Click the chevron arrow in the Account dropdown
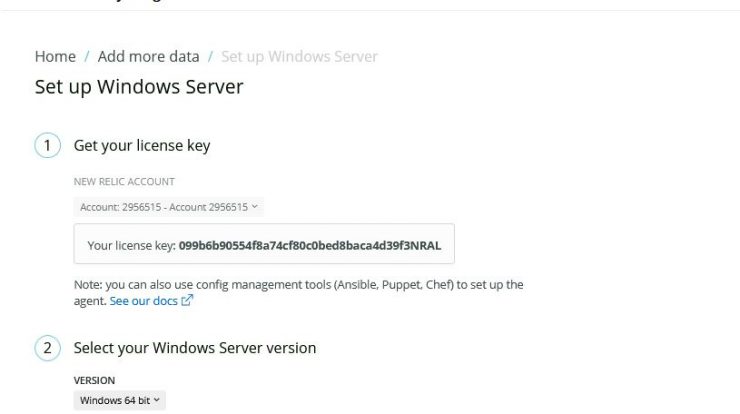 (x=254, y=207)
